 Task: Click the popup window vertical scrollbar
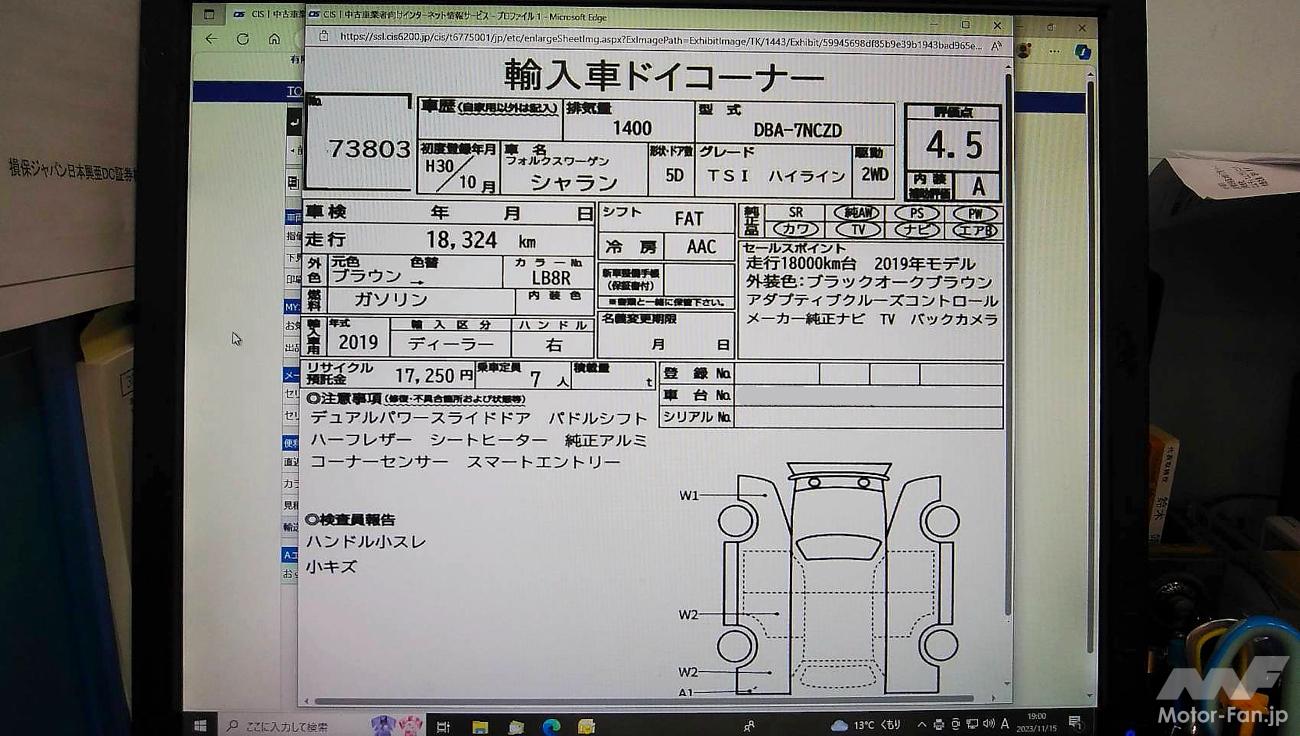click(x=1007, y=350)
